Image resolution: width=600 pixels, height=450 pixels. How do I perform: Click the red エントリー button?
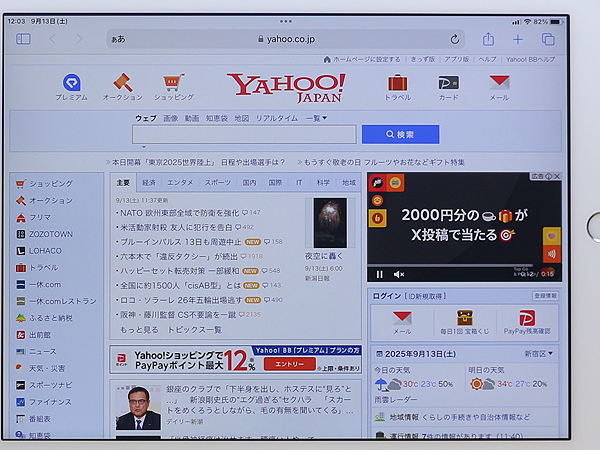tap(290, 364)
